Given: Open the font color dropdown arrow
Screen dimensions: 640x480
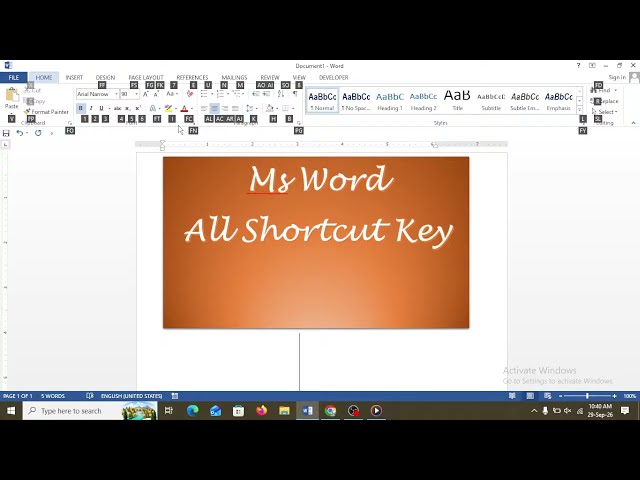Looking at the screenshot, I should point(192,109).
